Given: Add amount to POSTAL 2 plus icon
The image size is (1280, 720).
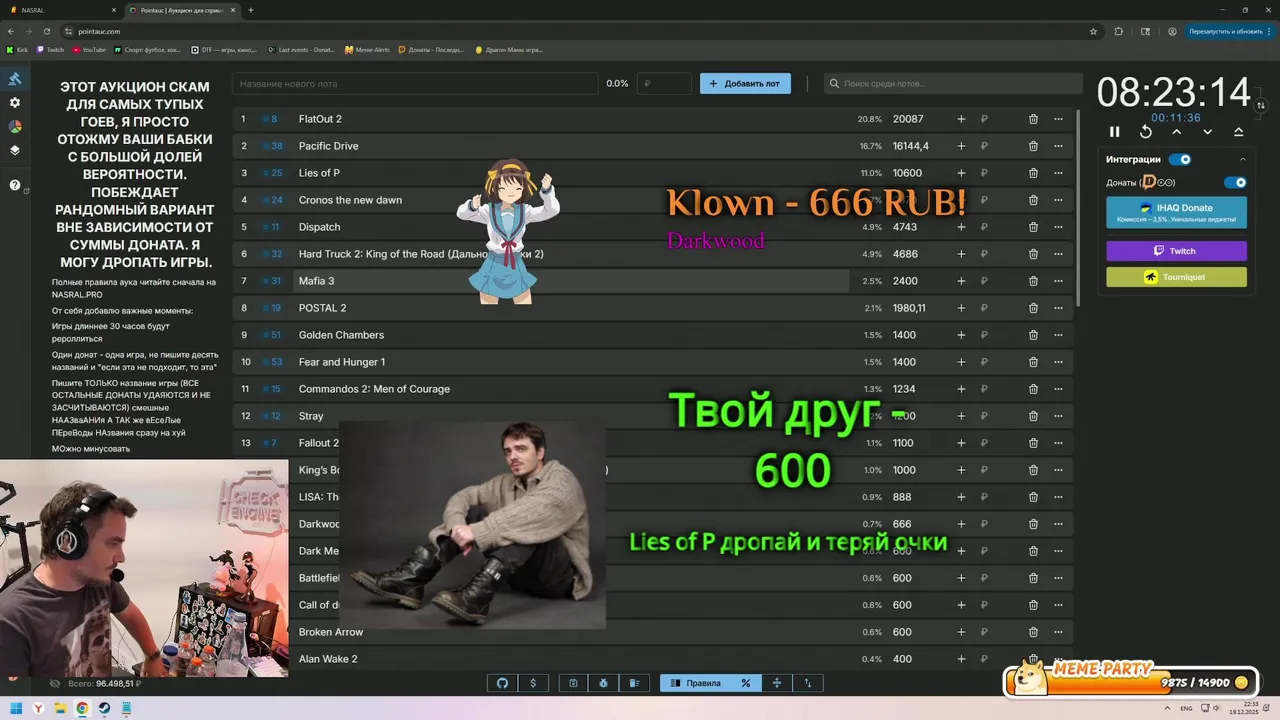Looking at the screenshot, I should coord(961,308).
